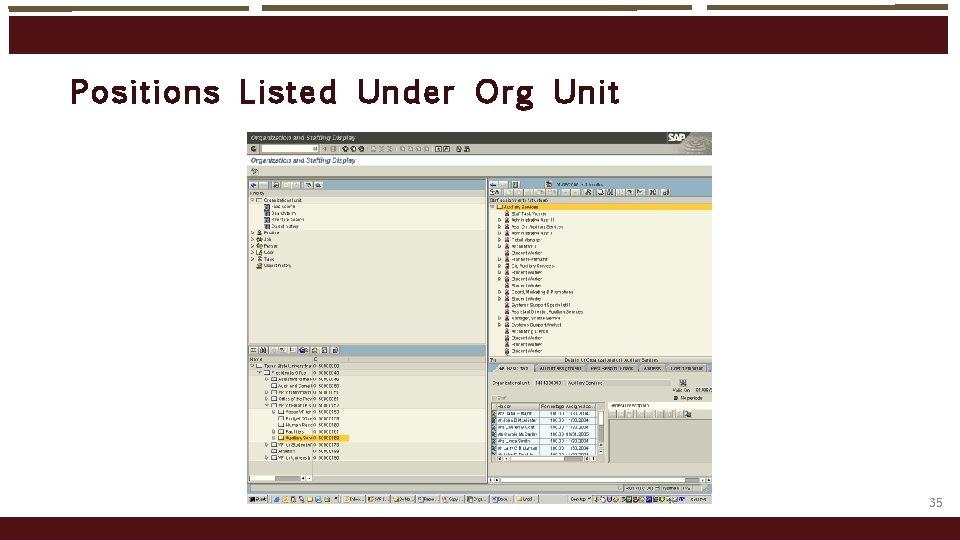The width and height of the screenshot is (960, 540).
Task: Click the first icon in staff assignments toolbar
Action: point(495,192)
